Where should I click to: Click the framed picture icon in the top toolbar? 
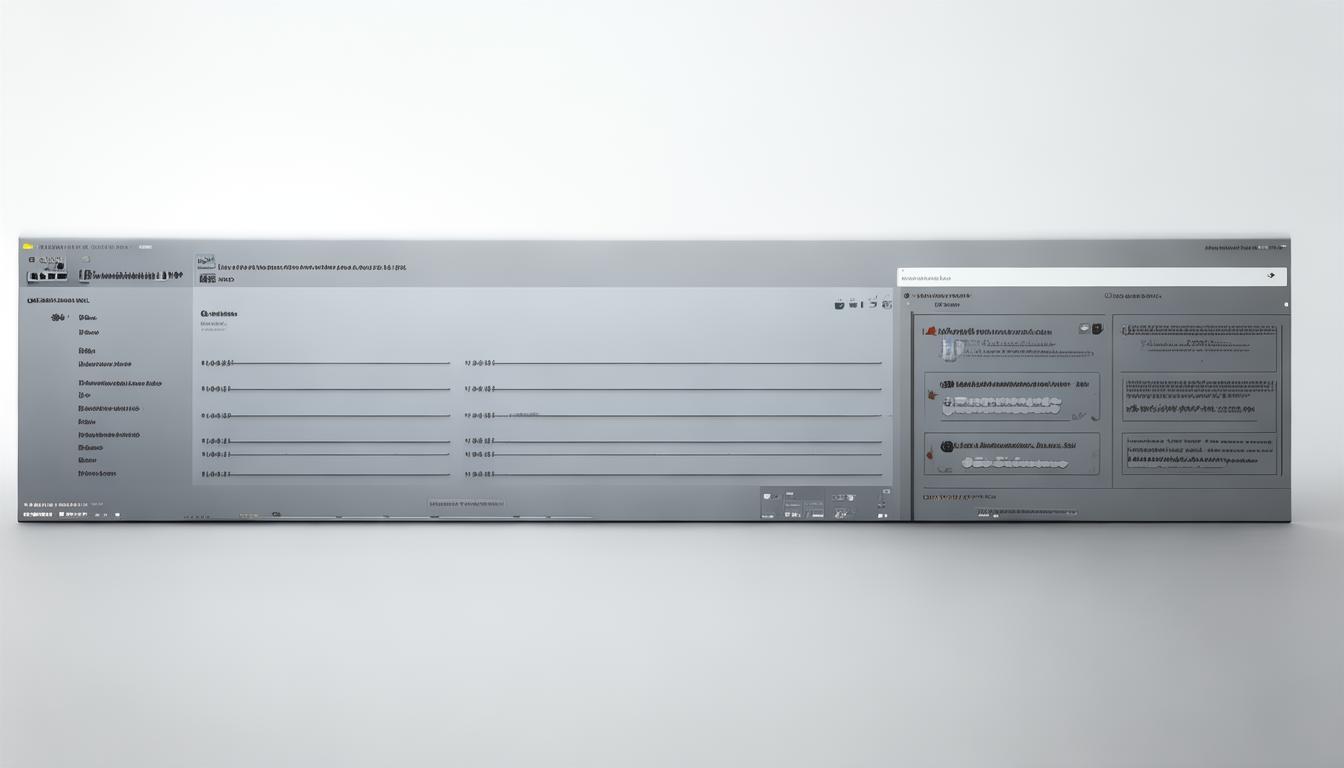[x=205, y=261]
